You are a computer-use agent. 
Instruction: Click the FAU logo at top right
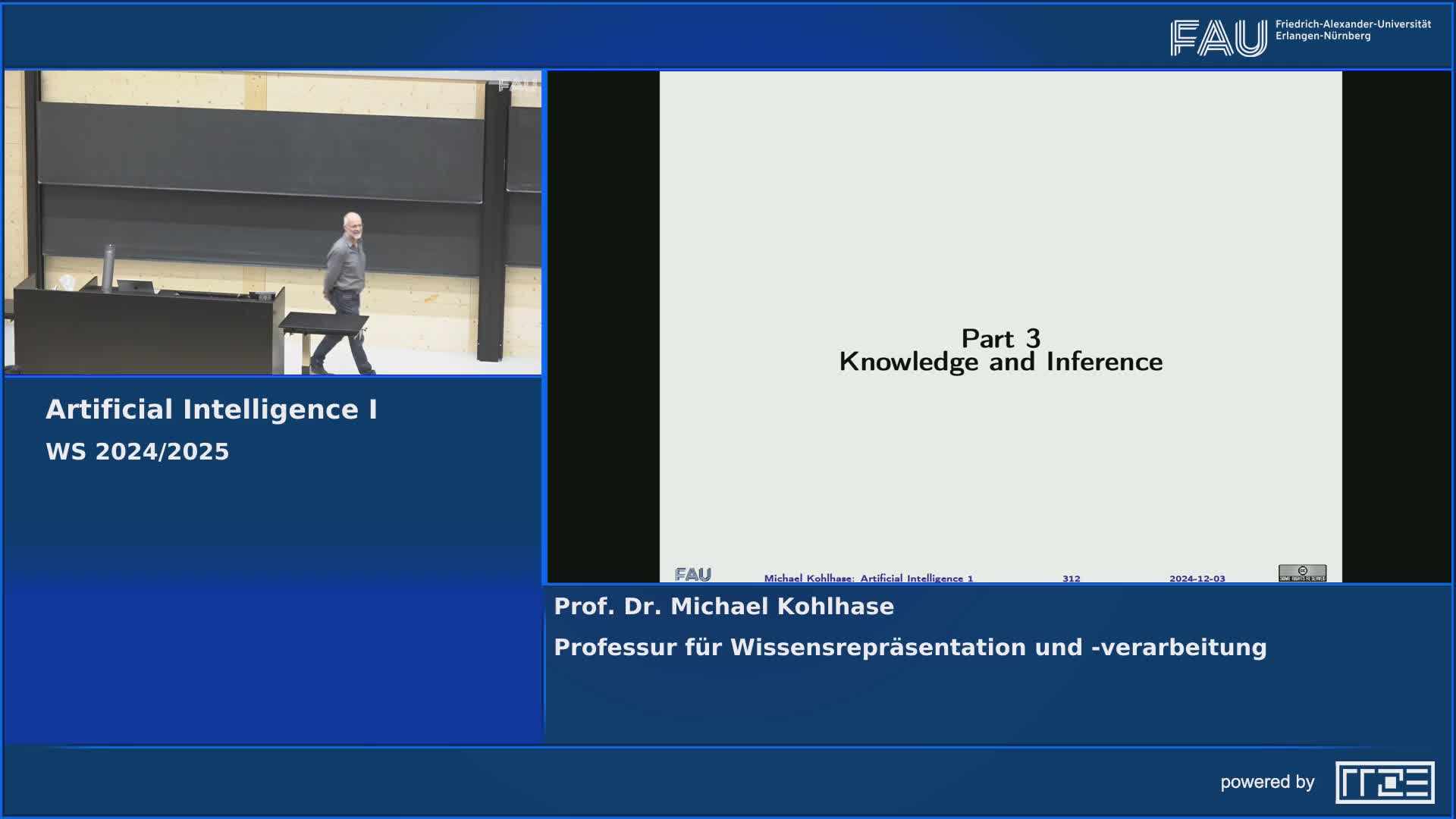tap(1218, 38)
